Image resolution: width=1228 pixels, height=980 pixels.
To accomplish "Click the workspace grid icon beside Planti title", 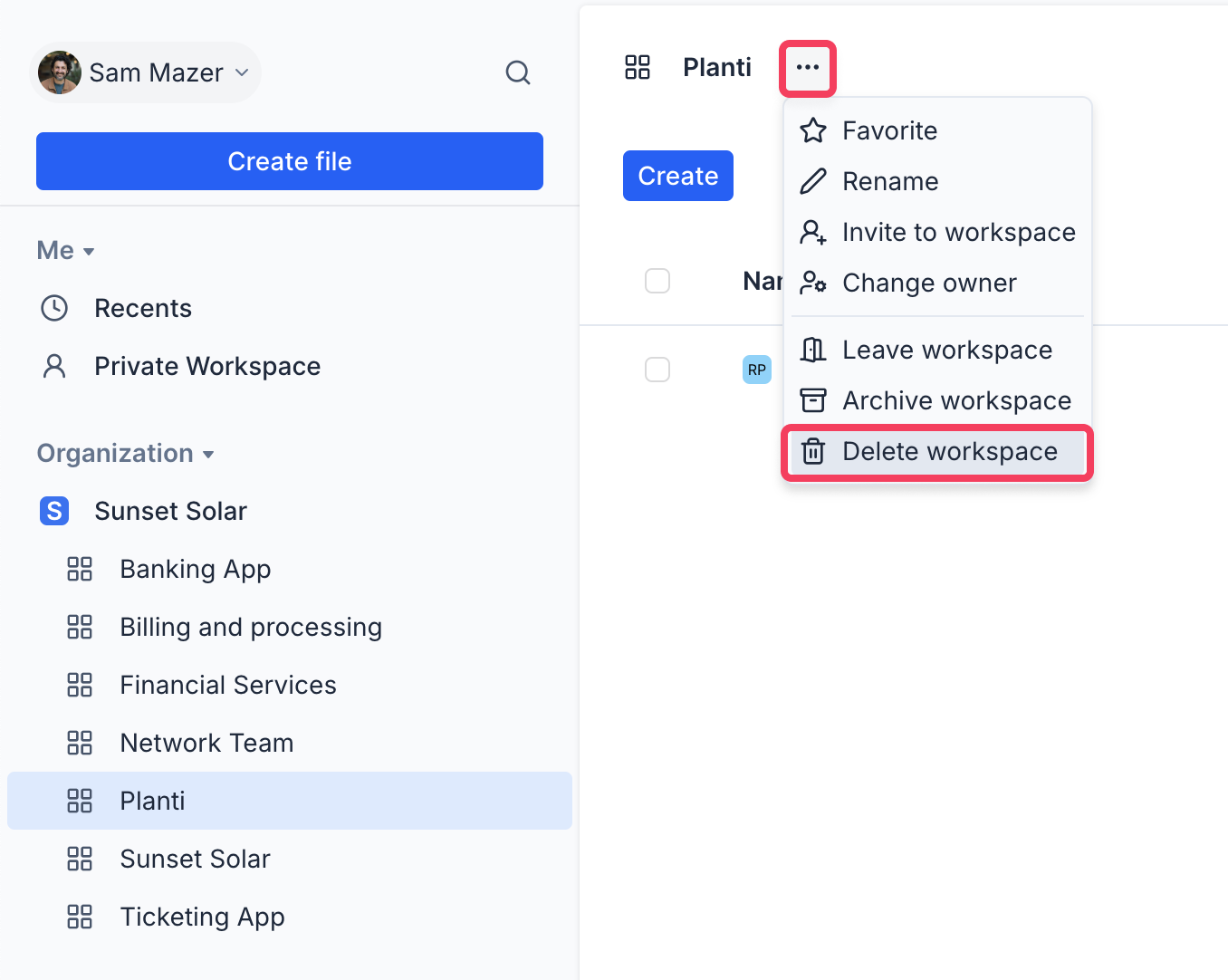I will (x=638, y=67).
